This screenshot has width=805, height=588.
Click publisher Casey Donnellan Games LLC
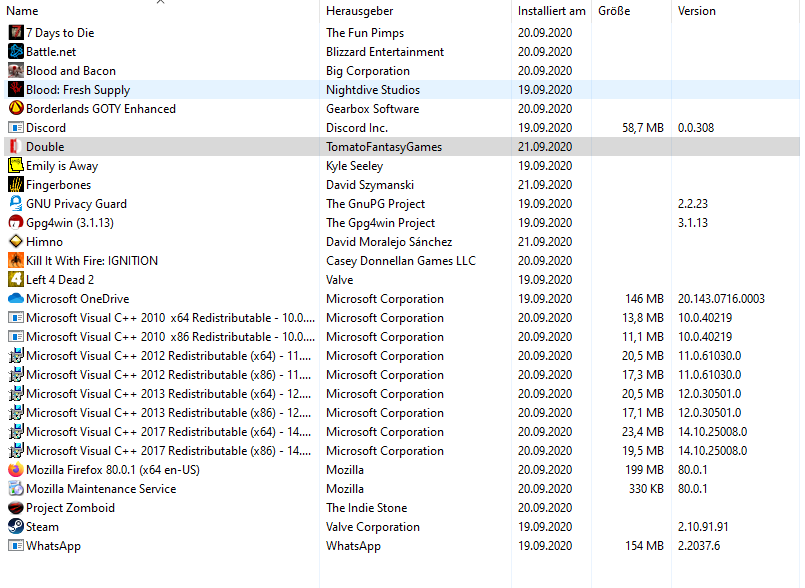[401, 261]
